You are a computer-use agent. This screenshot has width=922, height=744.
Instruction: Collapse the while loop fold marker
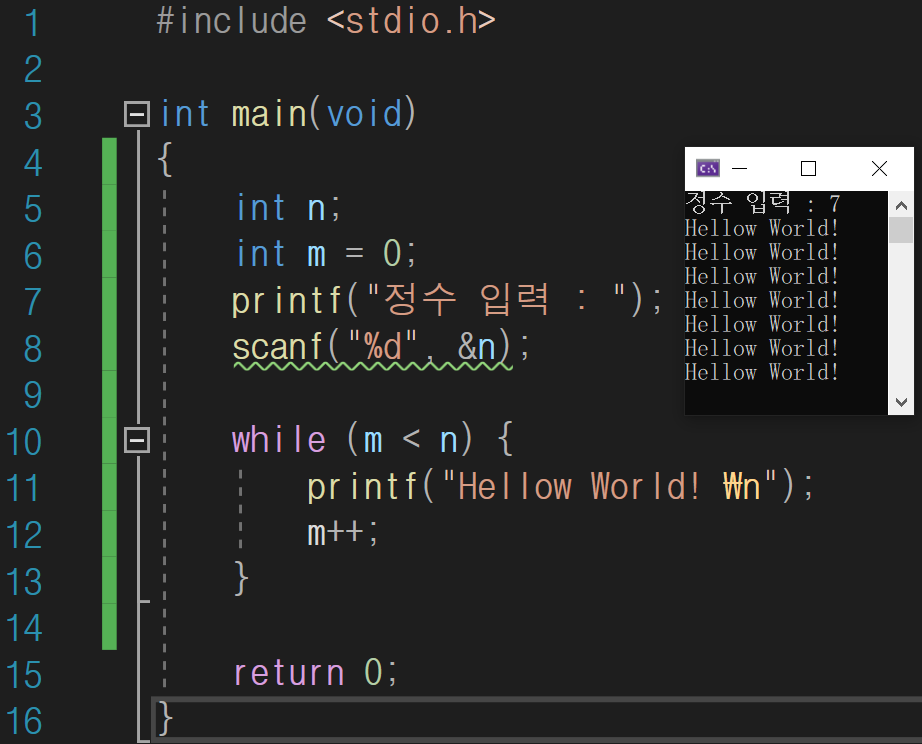137,440
